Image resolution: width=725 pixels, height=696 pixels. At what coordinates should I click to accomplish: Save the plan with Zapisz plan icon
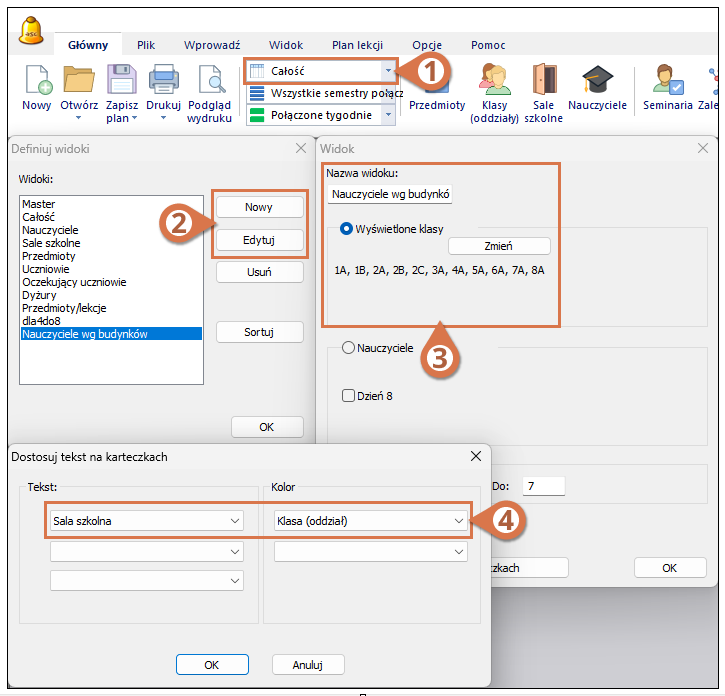point(122,79)
